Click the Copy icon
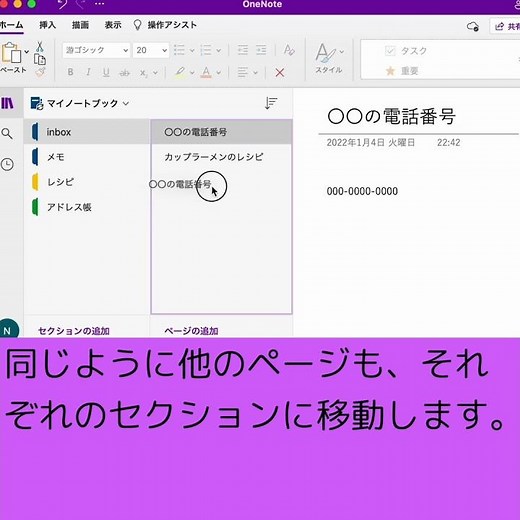 tap(40, 60)
